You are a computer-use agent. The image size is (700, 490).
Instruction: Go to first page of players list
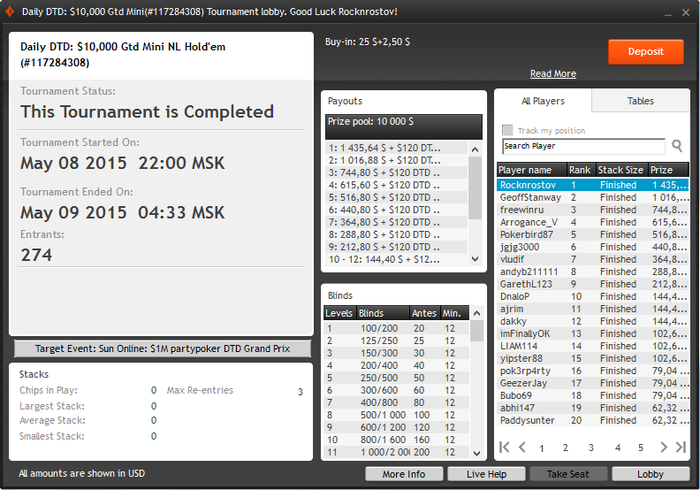pos(504,447)
